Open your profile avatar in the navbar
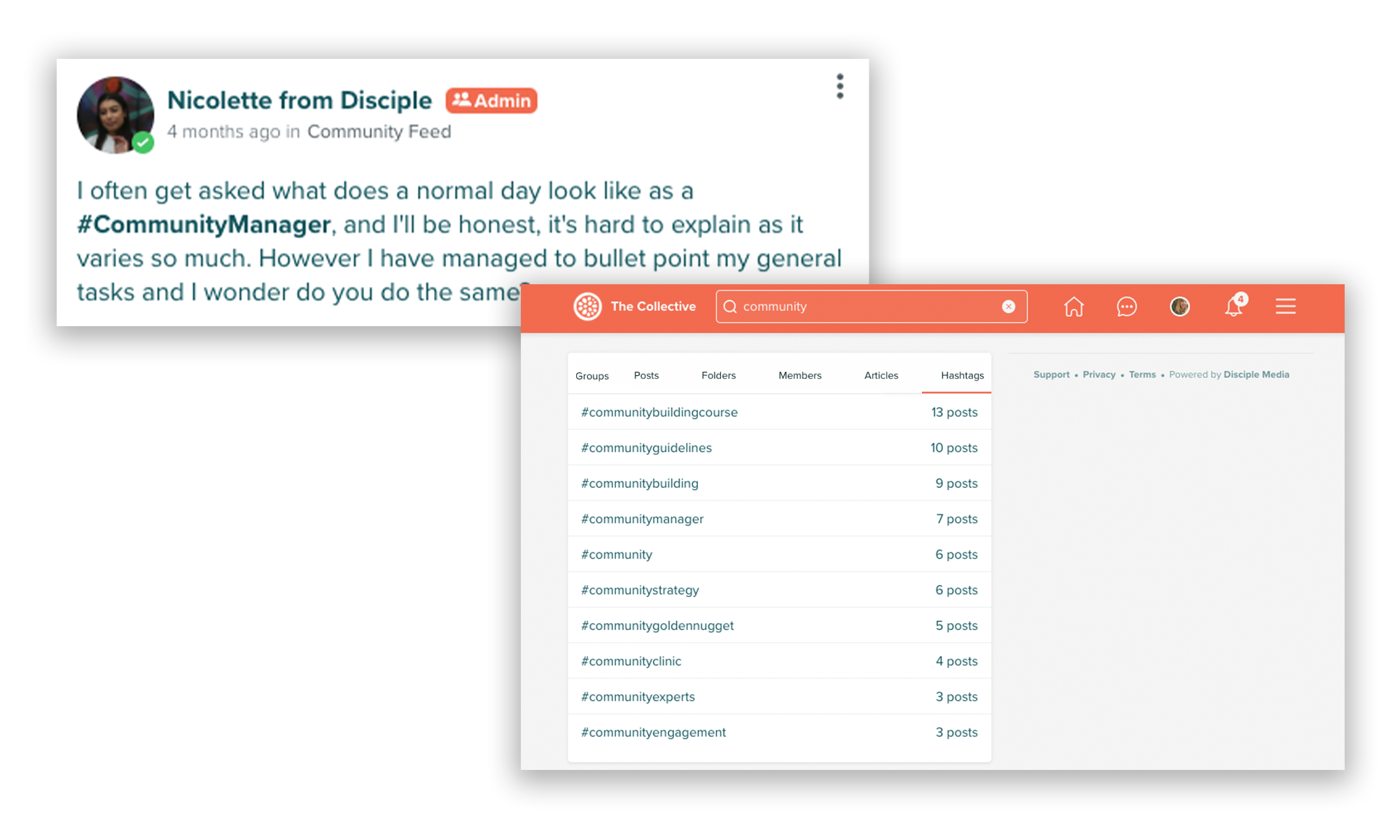The width and height of the screenshot is (1400, 840). point(1180,307)
